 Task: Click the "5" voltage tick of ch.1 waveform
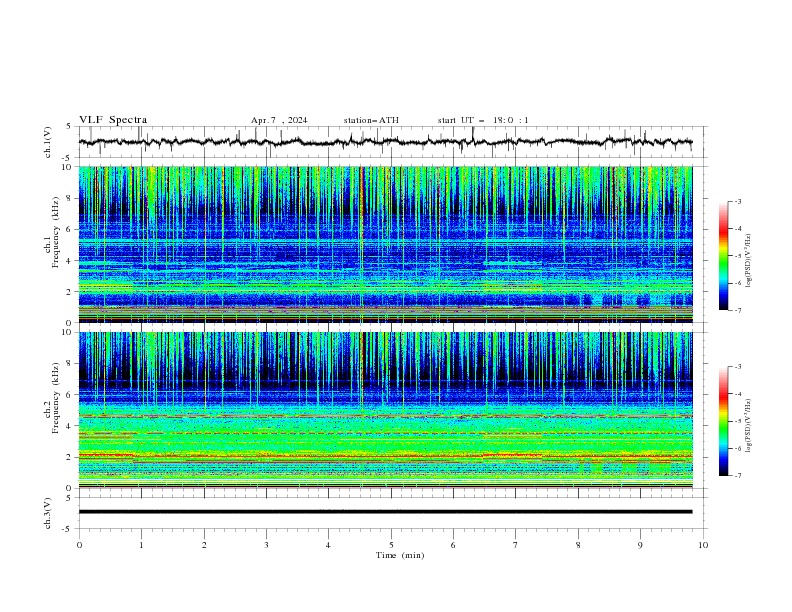click(70, 127)
